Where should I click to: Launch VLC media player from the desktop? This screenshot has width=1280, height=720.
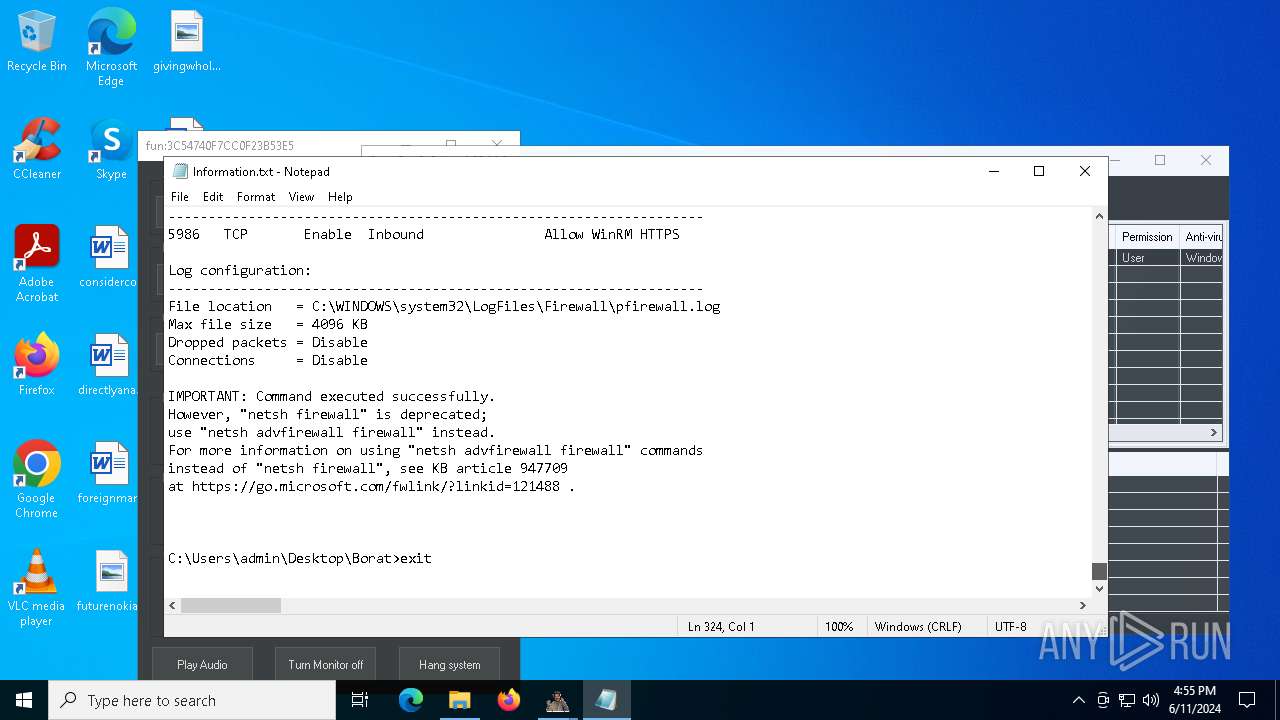tap(37, 588)
